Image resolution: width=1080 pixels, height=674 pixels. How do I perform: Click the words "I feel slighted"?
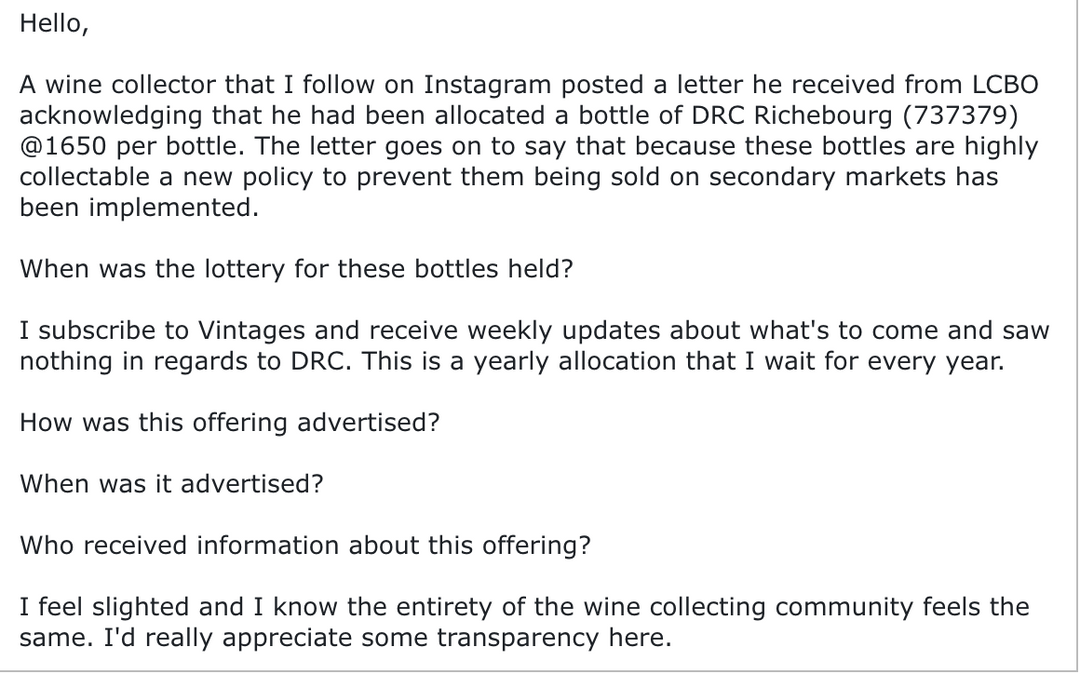105,607
